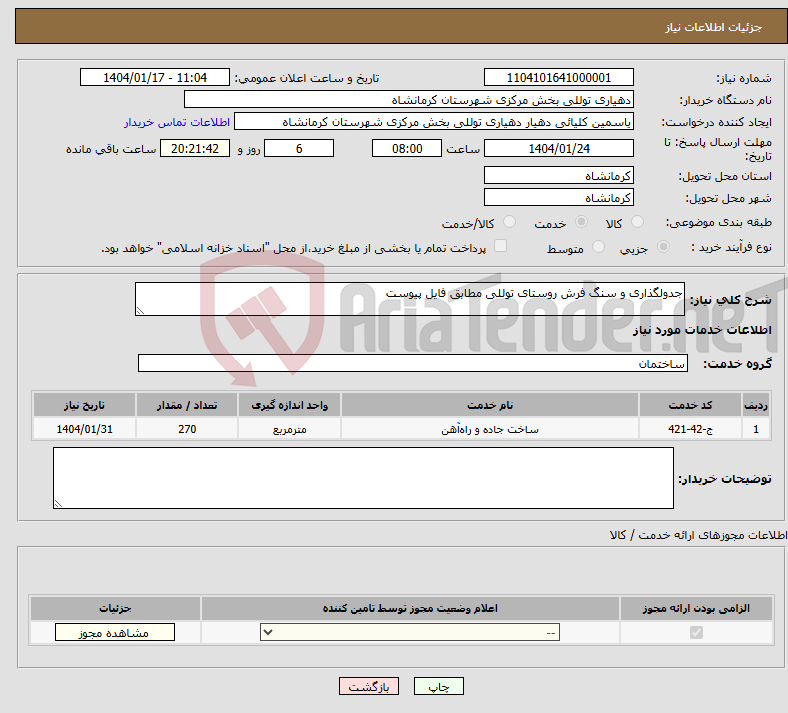Click the توضیحات خریدار text area
The image size is (788, 713).
[363, 478]
